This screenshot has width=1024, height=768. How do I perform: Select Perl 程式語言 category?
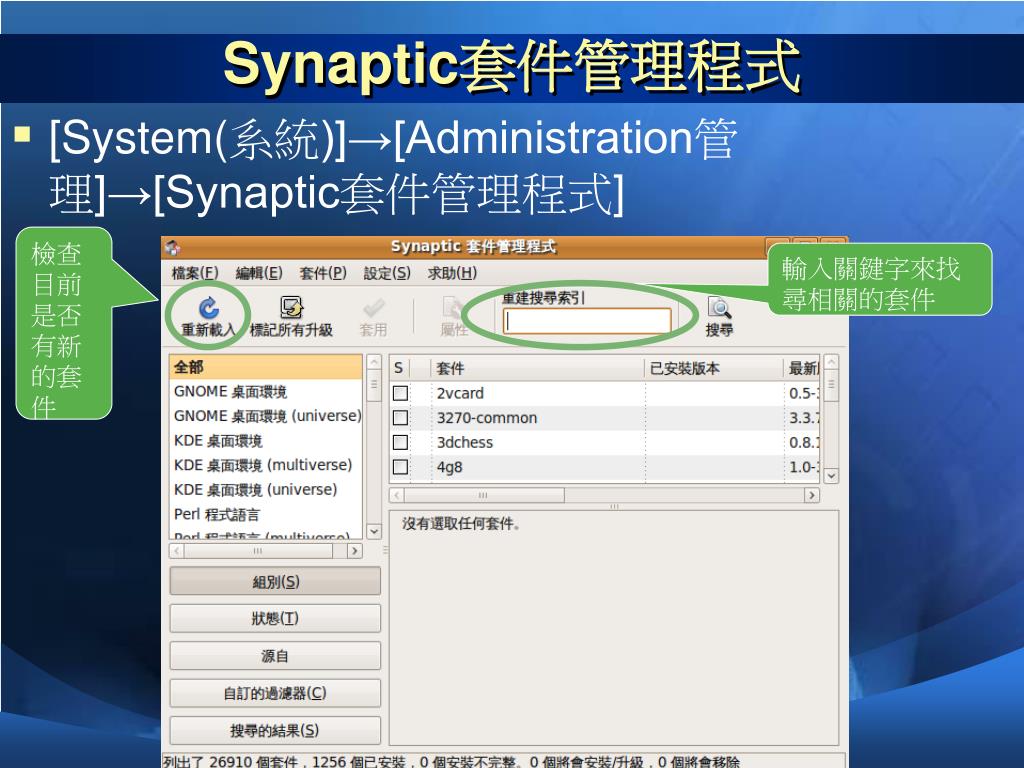point(266,515)
